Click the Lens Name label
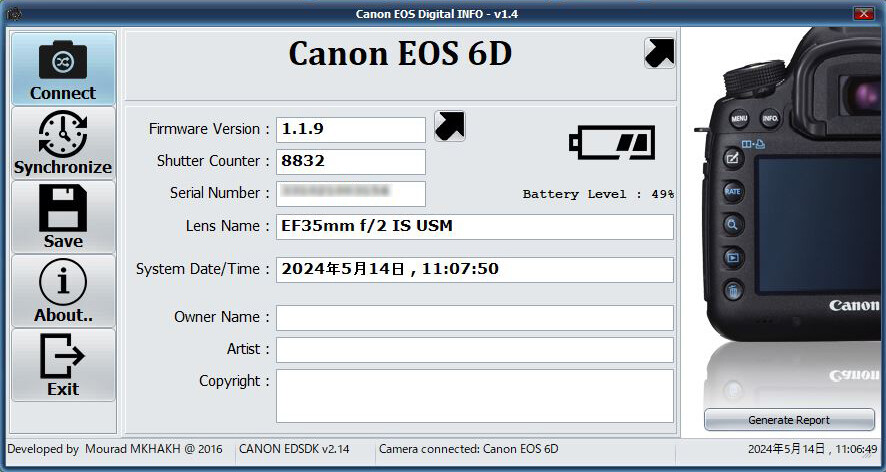This screenshot has width=886, height=472. click(228, 226)
